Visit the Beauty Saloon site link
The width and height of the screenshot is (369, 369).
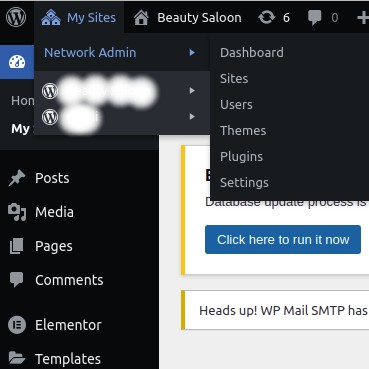[x=199, y=18]
